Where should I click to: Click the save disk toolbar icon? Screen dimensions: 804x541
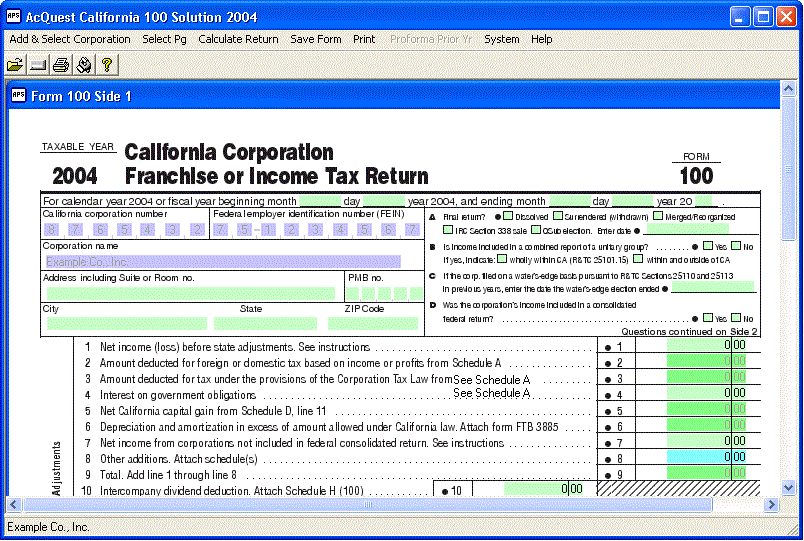pos(84,65)
